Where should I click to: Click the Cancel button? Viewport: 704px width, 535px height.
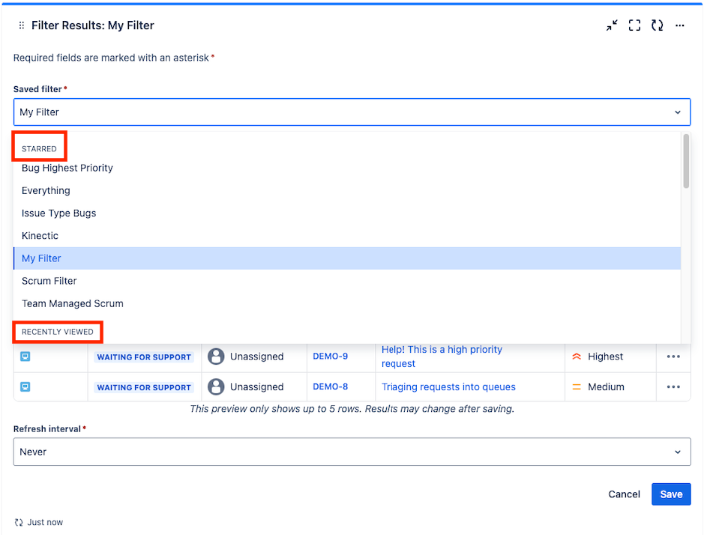[x=624, y=494]
